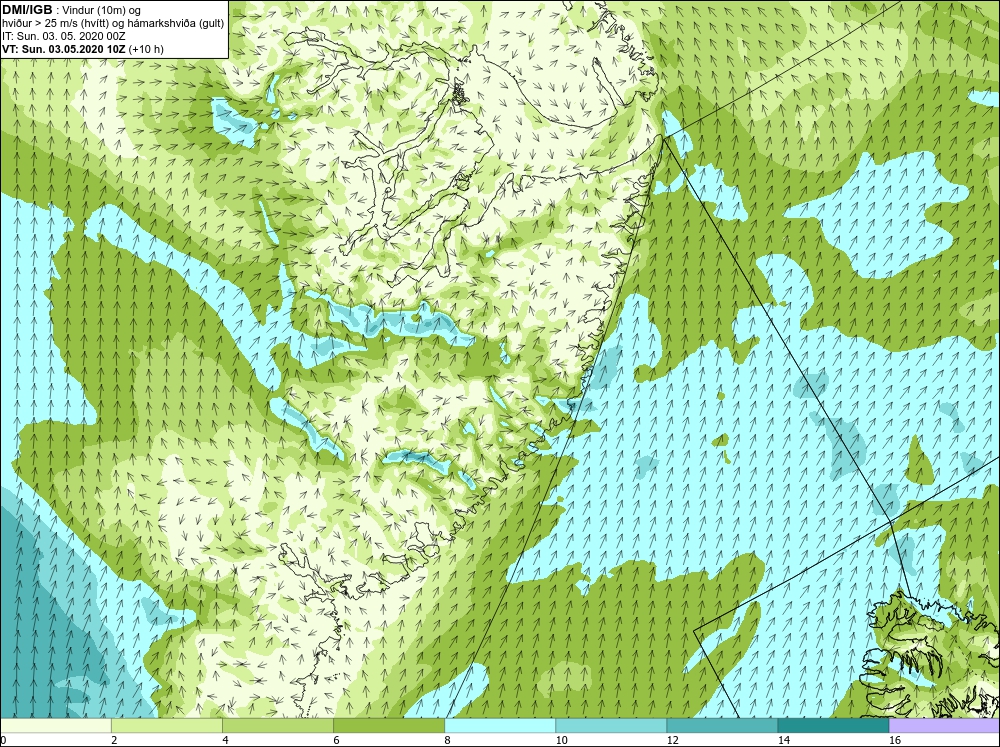Click the legend scale label '12'
The width and height of the screenshot is (1000, 747).
(x=672, y=740)
